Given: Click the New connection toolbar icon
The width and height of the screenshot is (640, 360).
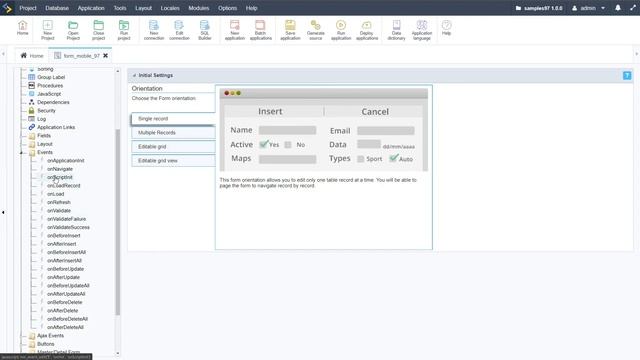Looking at the screenshot, I should point(154,30).
